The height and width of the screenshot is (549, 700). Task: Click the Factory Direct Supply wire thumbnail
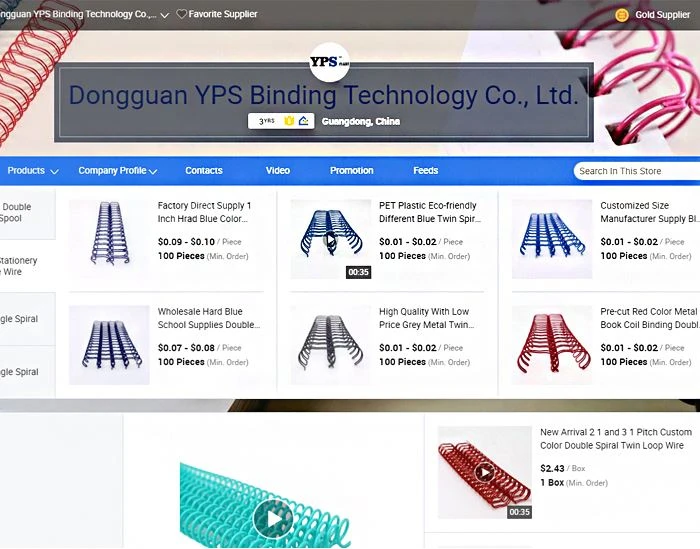[x=109, y=239]
